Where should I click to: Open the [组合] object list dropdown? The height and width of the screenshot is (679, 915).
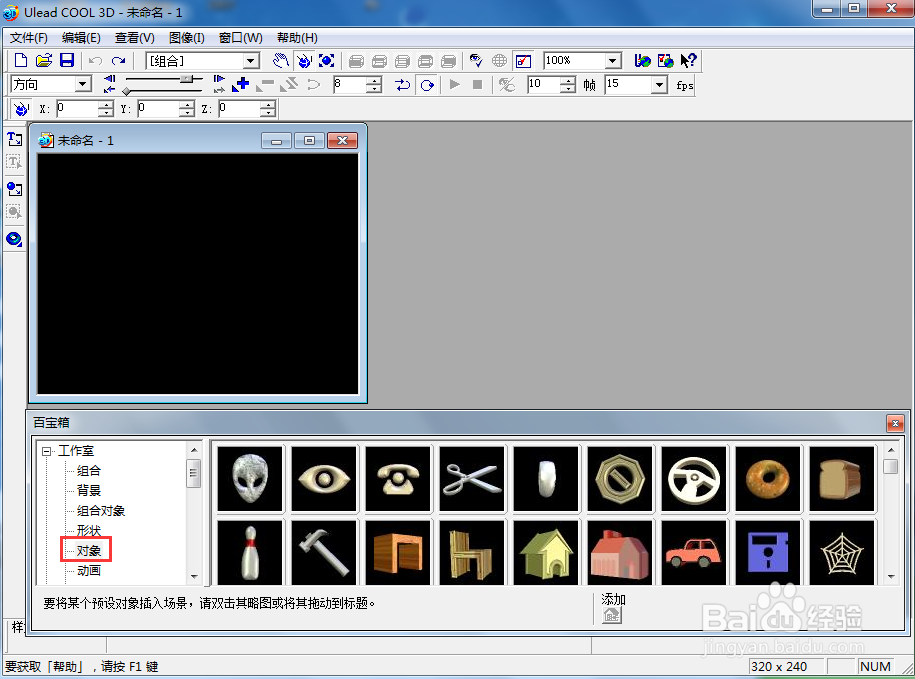(251, 61)
